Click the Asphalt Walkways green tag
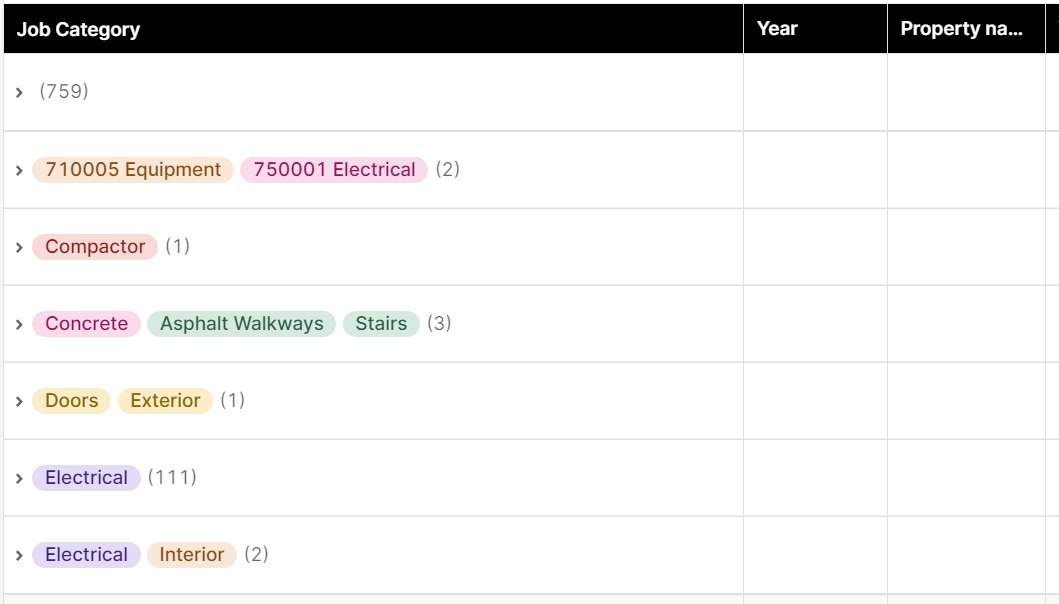Screen dimensions: 1059x604 click(x=242, y=324)
